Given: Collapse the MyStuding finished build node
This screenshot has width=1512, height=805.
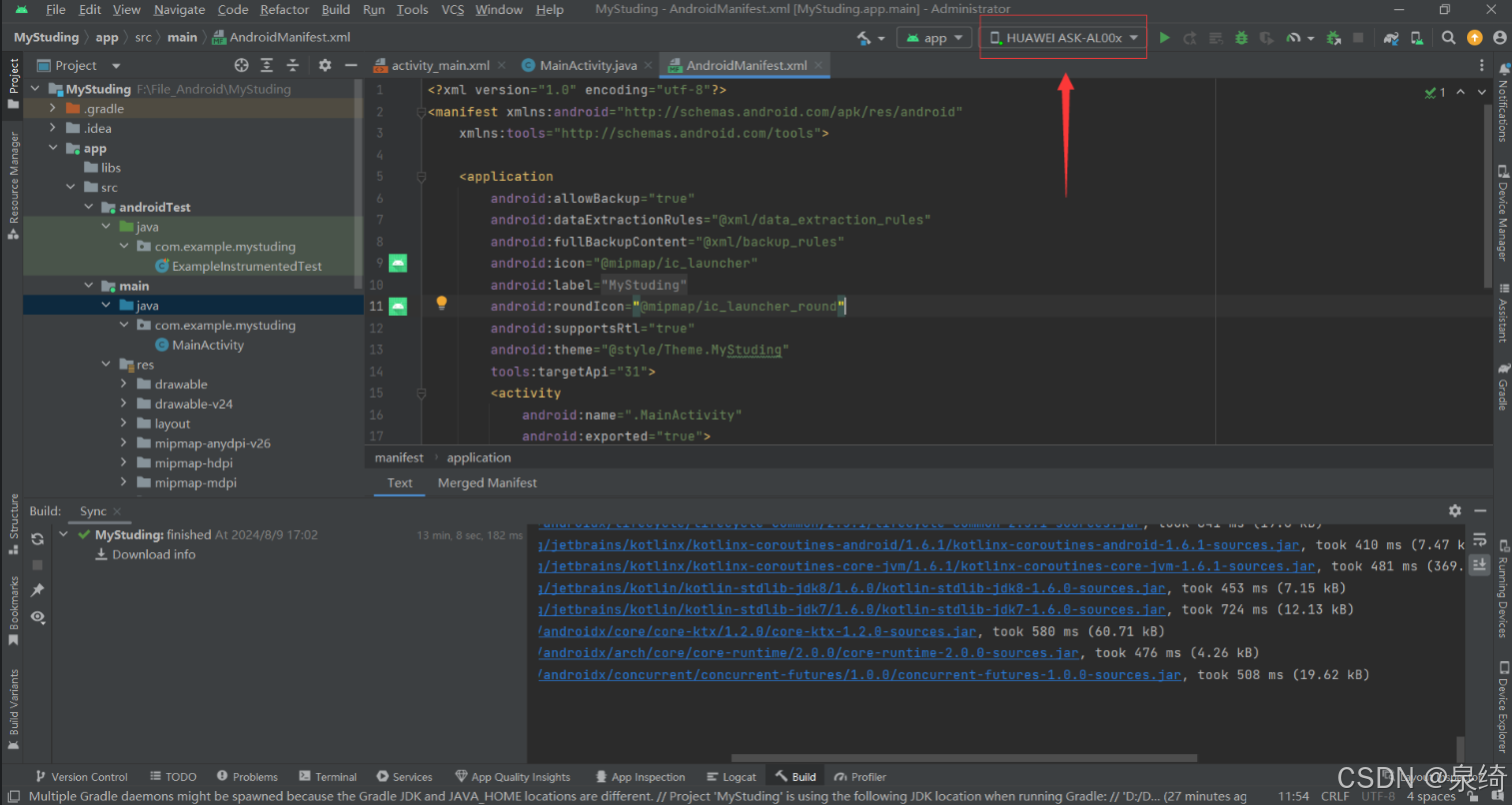Looking at the screenshot, I should 64,534.
